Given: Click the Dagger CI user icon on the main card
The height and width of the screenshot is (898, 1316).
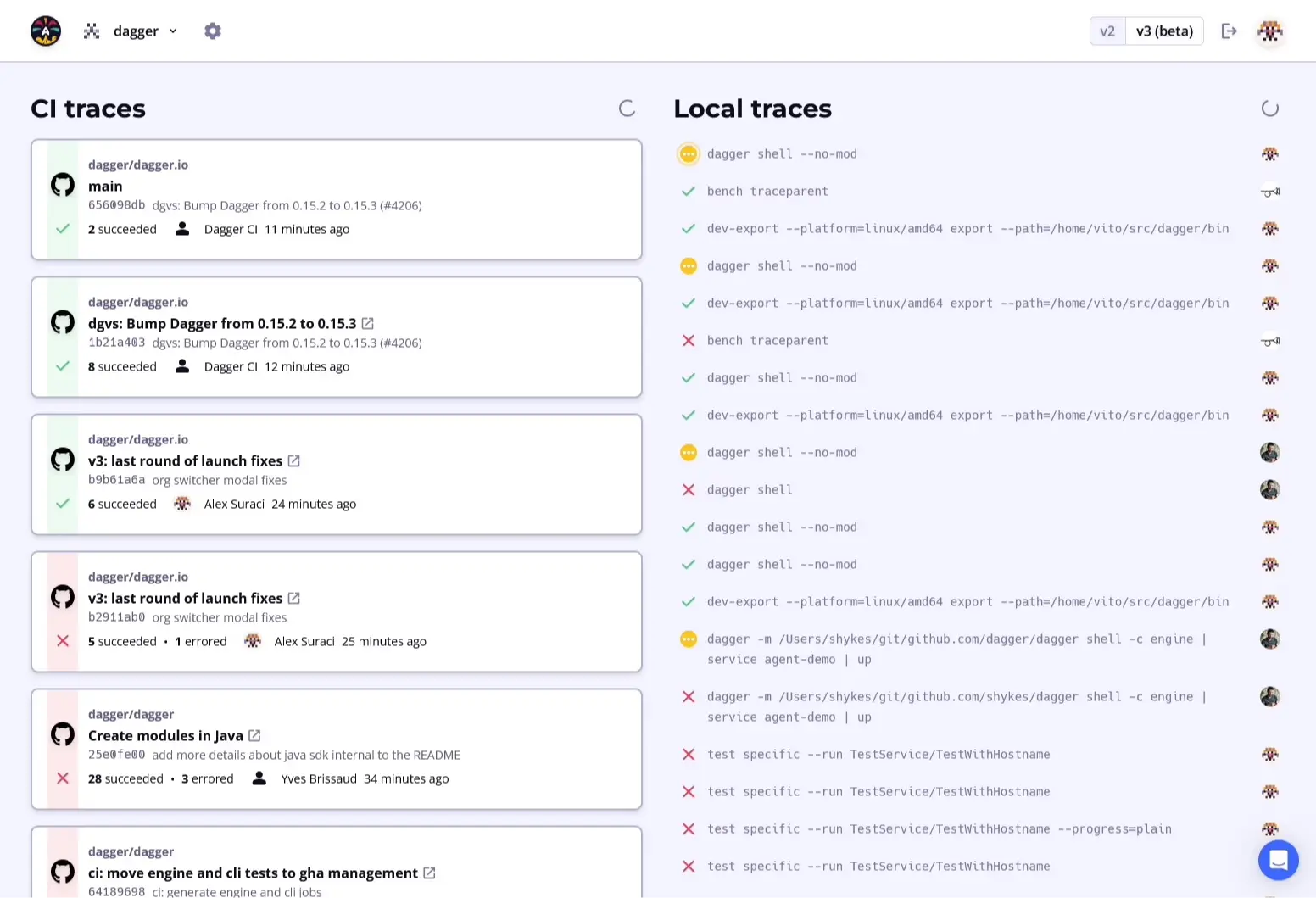Looking at the screenshot, I should tap(182, 228).
